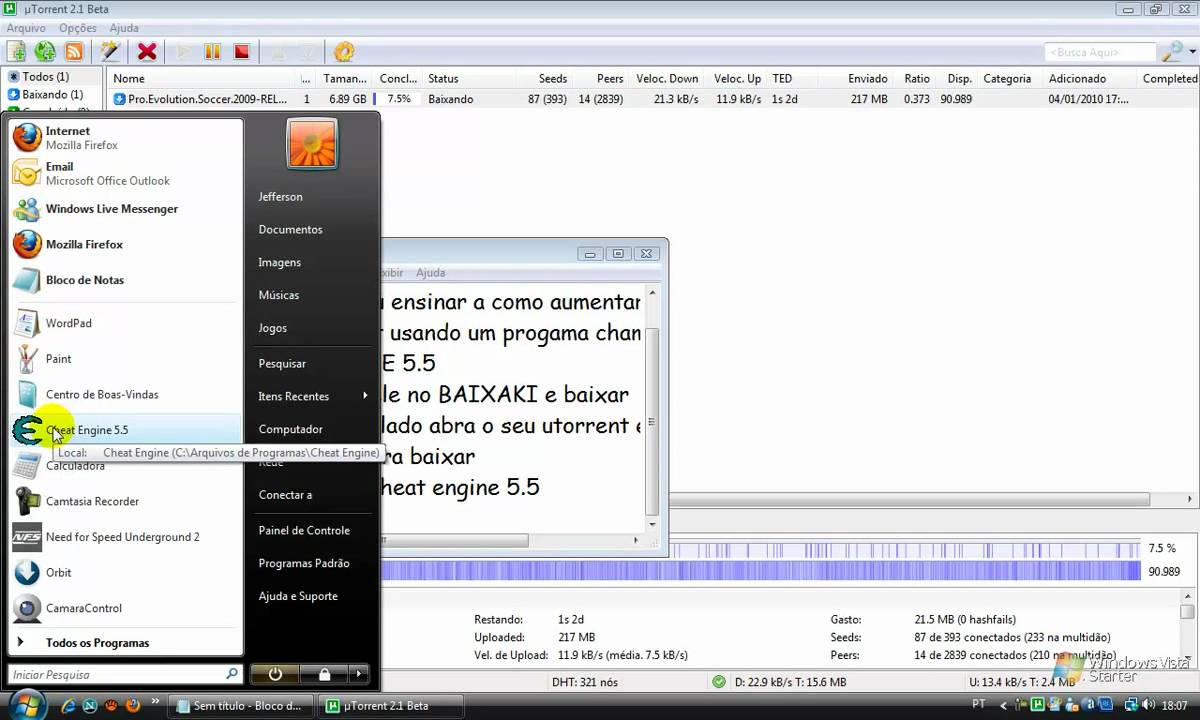Open Email Microsoft Office Outlook entry
Screen dimensions: 1200x720
pos(125,174)
